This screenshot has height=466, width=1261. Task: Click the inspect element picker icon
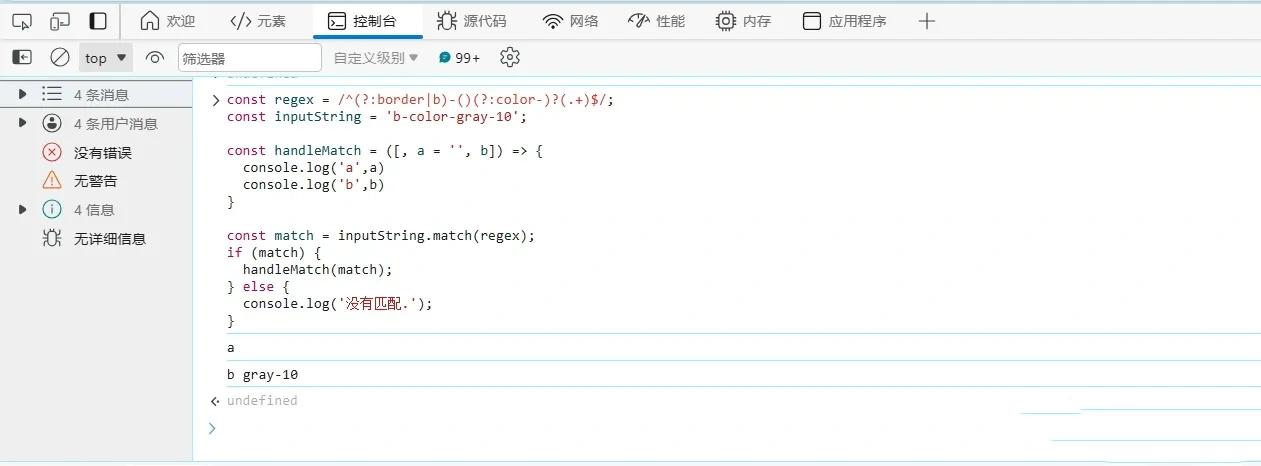coord(22,21)
